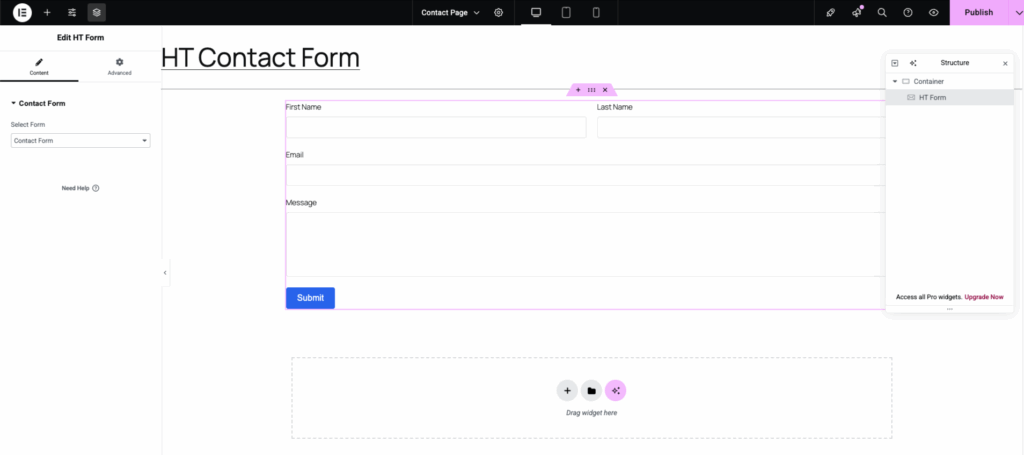Close the Structure panel
Screen dimensions: 1024x455
(1005, 63)
